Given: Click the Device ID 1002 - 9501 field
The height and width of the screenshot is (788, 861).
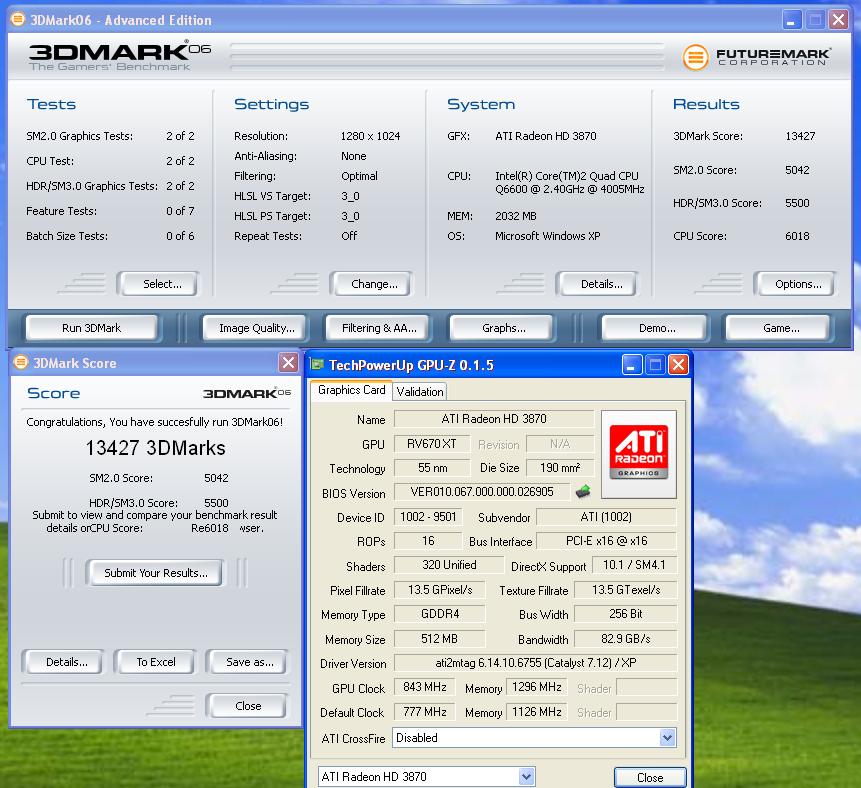Looking at the screenshot, I should pos(428,517).
